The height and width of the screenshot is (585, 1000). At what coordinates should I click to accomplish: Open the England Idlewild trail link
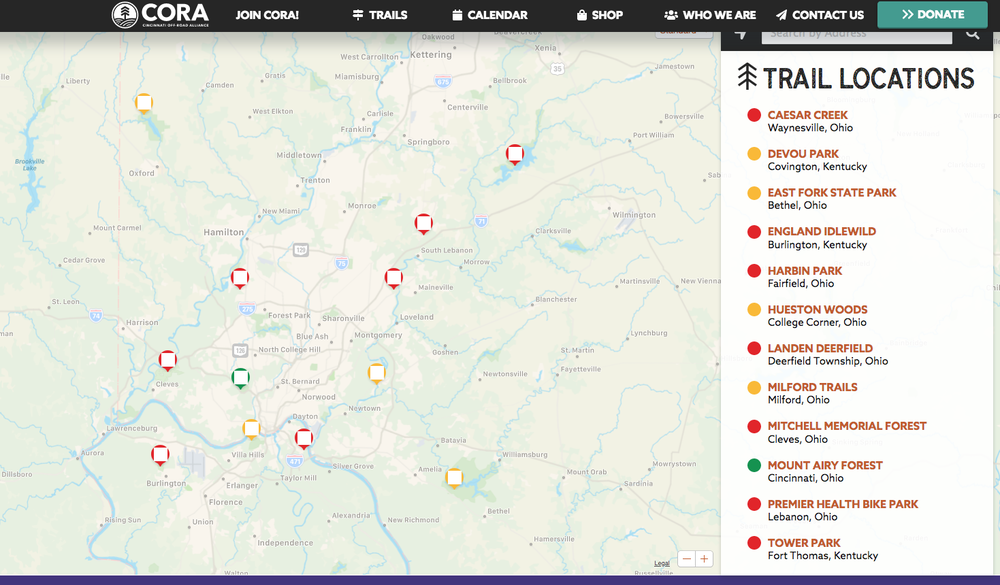point(821,232)
